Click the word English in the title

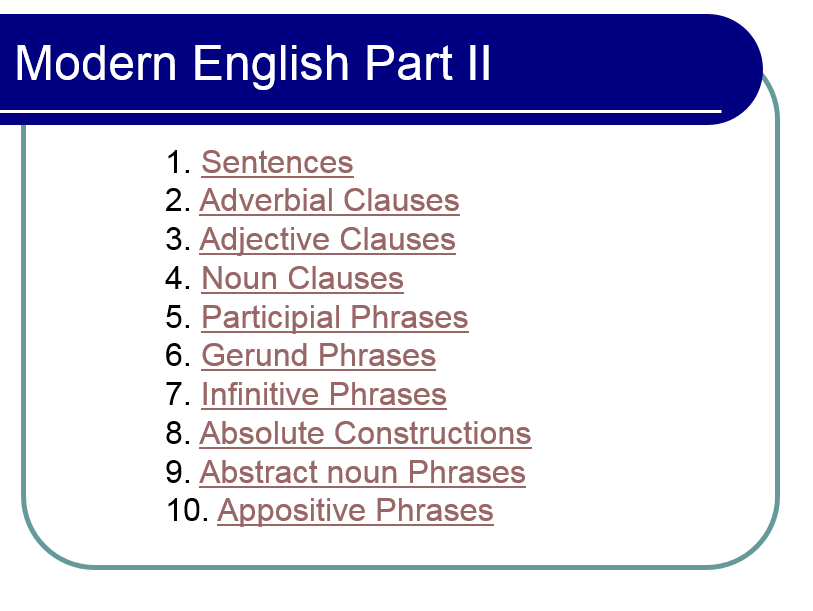pyautogui.click(x=271, y=64)
